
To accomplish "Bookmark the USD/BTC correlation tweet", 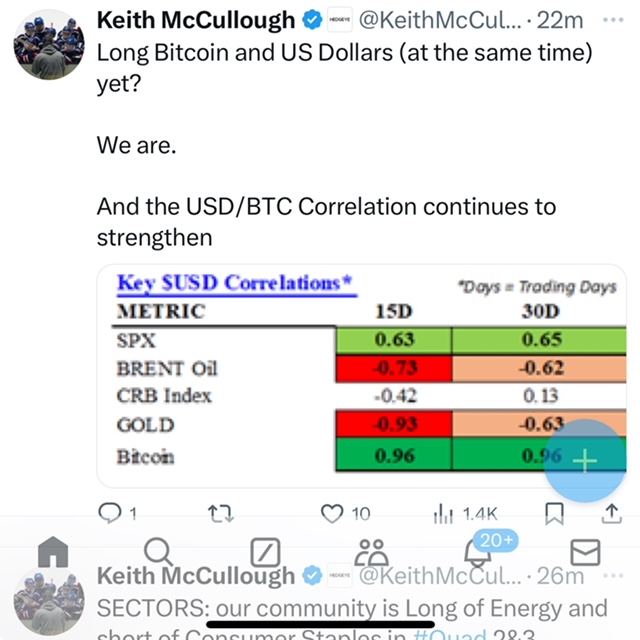I will (x=553, y=513).
